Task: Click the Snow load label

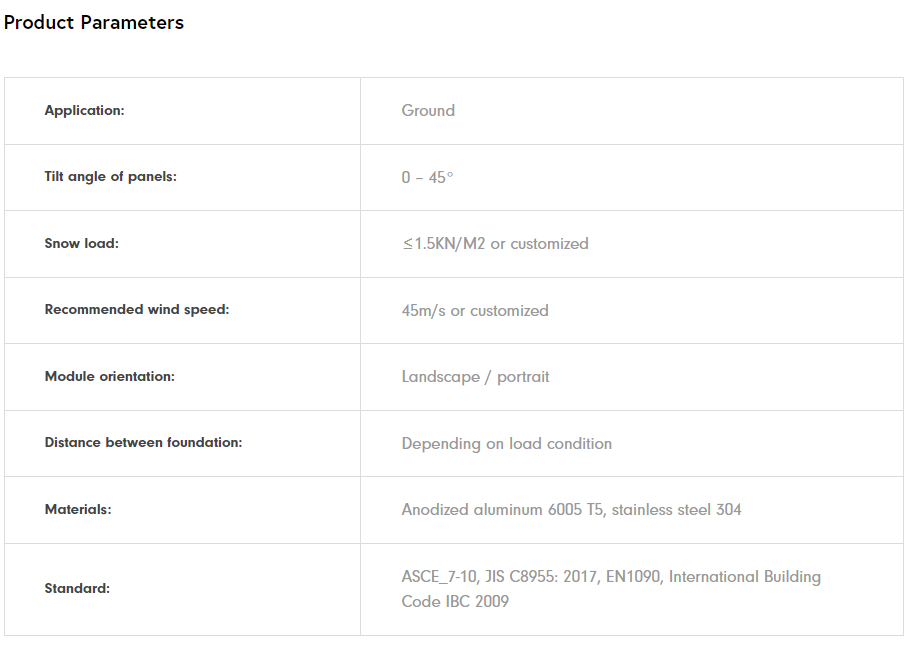Action: (81, 244)
